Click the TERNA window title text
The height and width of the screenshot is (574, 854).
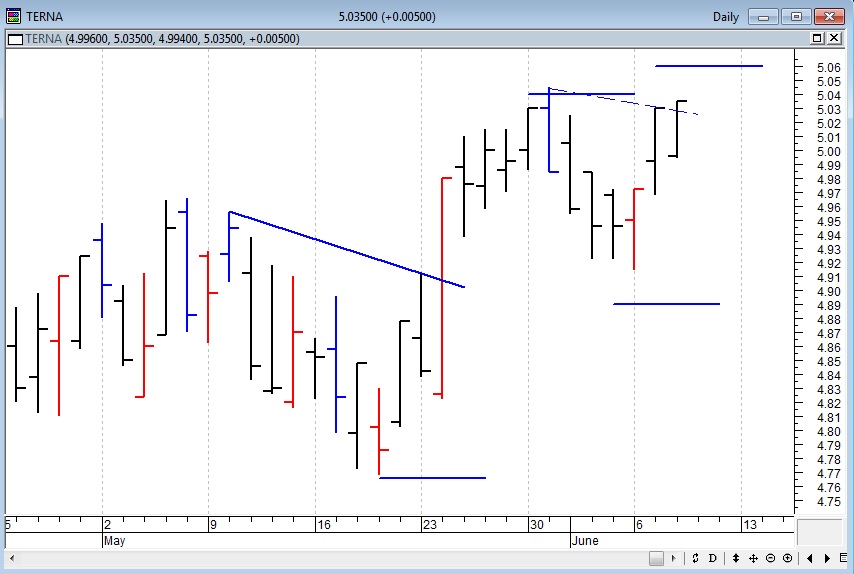[44, 17]
